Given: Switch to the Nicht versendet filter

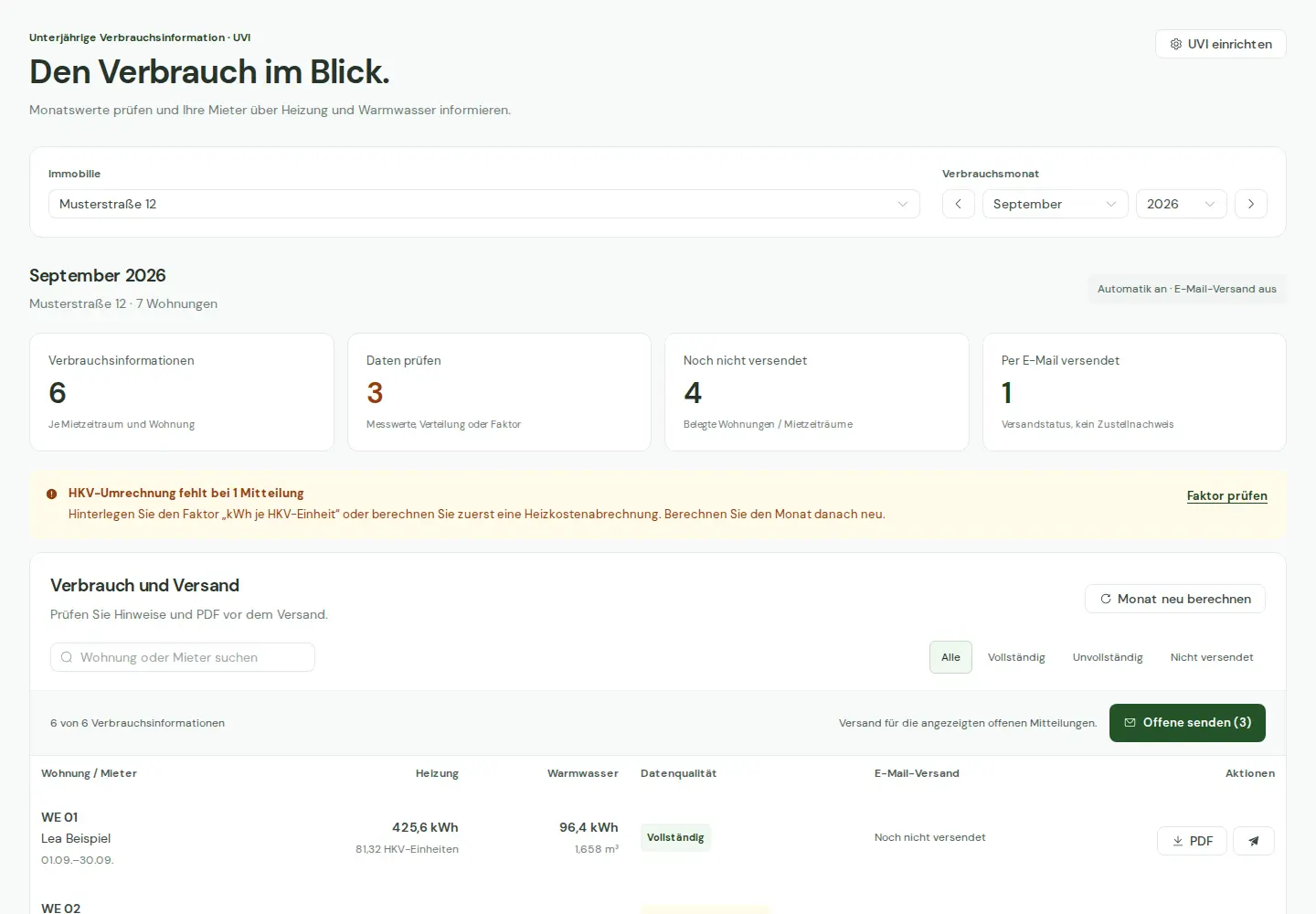Looking at the screenshot, I should click(x=1212, y=657).
